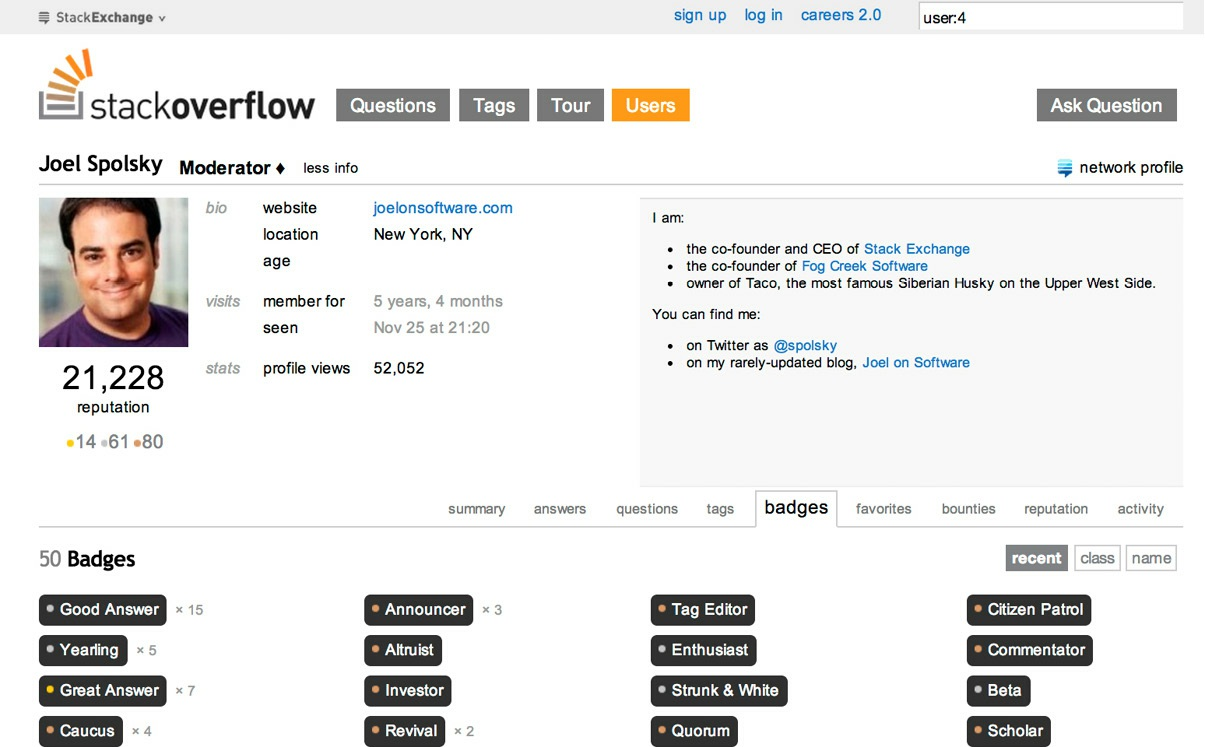Image resolution: width=1205 pixels, height=747 pixels.
Task: Open the Altruist badge
Action: pyautogui.click(x=403, y=650)
